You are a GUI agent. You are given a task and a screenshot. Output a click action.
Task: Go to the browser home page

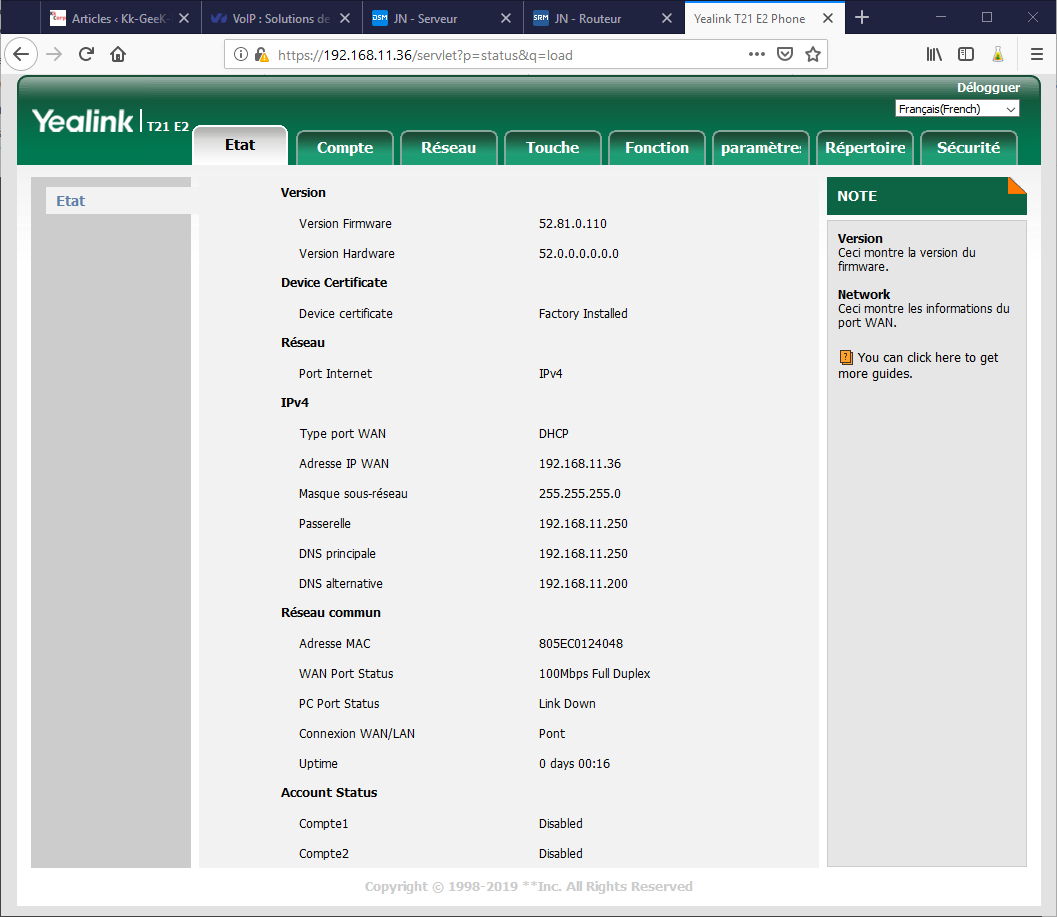[x=118, y=55]
